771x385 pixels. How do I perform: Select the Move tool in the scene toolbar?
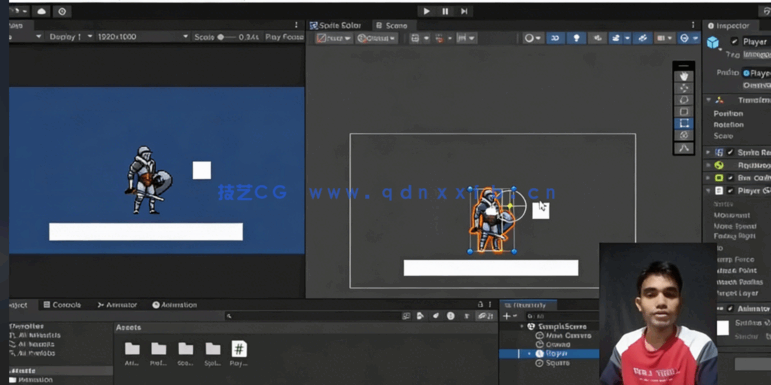[683, 88]
